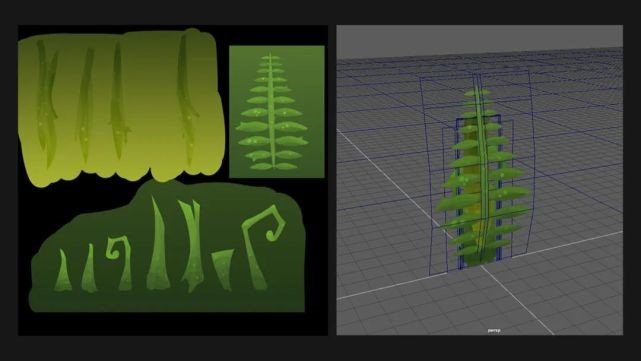Click the yellow plane behind the fern model
Screen dimensions: 641x361
click(470, 192)
